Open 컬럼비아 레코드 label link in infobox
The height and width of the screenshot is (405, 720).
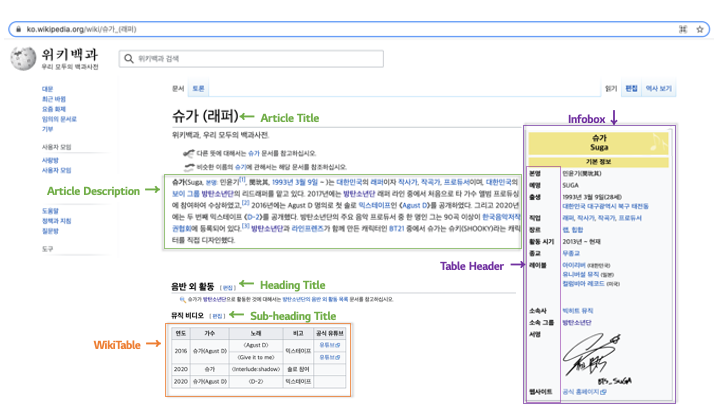coord(583,284)
